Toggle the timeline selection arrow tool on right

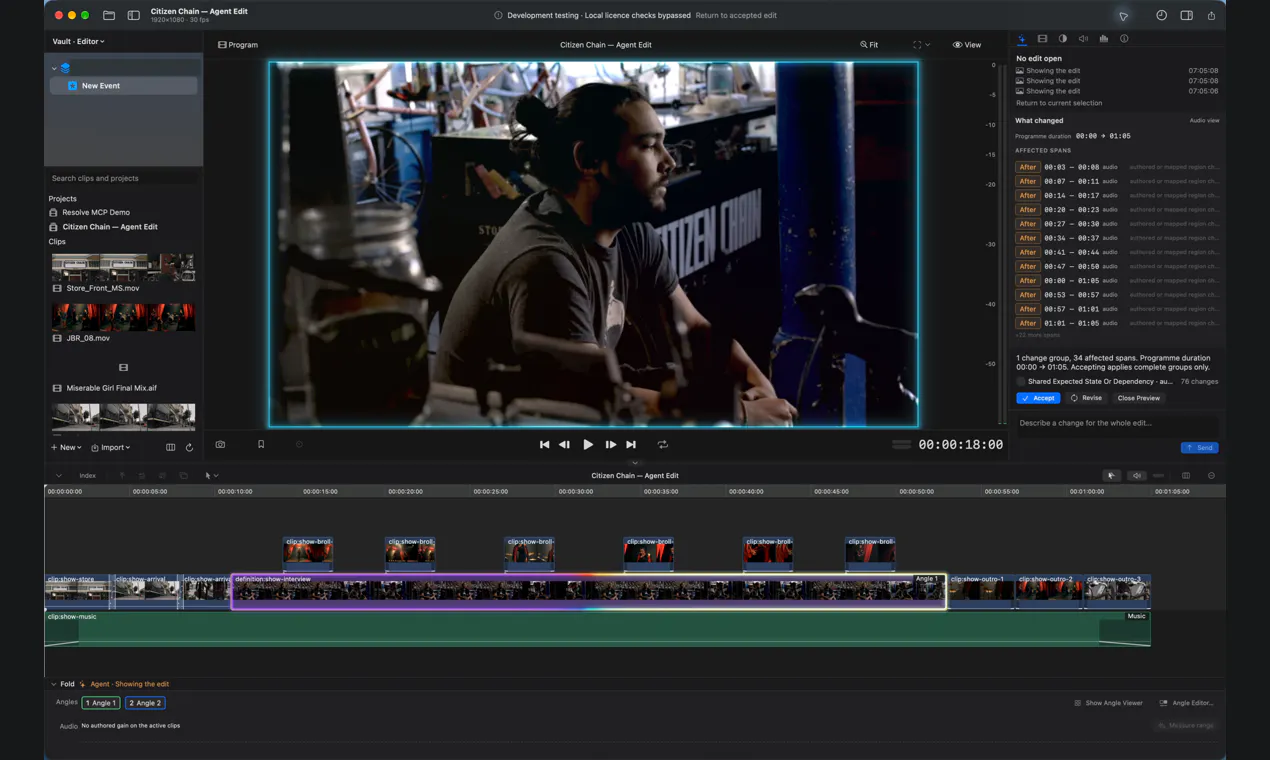click(x=1112, y=476)
